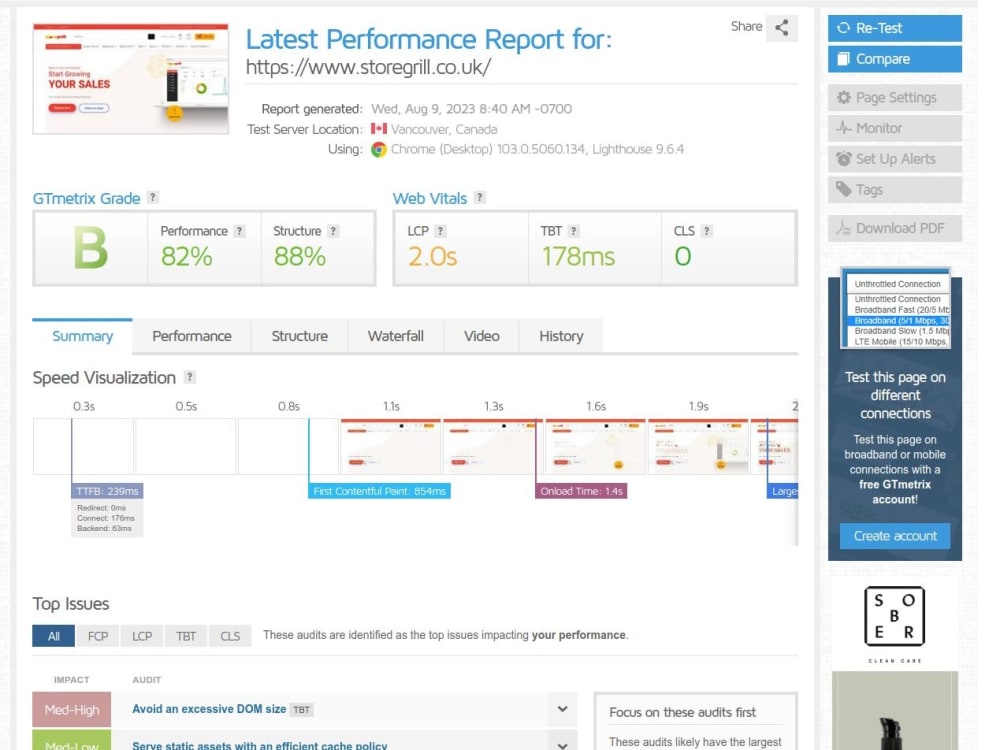Click the Re-Test refresh icon
Viewport: 1000px width, 750px height.
click(x=843, y=28)
